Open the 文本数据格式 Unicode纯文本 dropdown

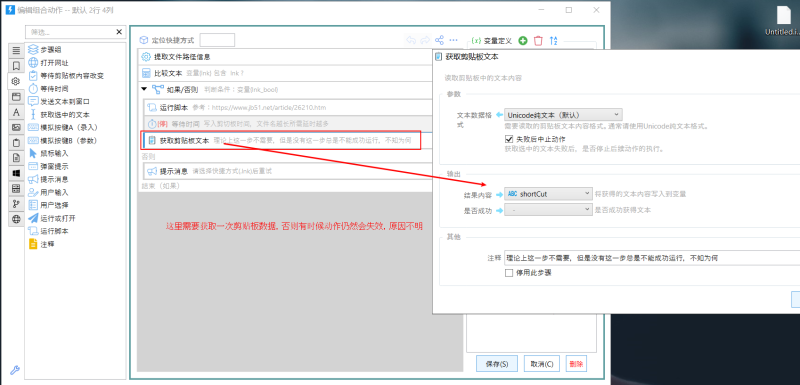(x=563, y=115)
